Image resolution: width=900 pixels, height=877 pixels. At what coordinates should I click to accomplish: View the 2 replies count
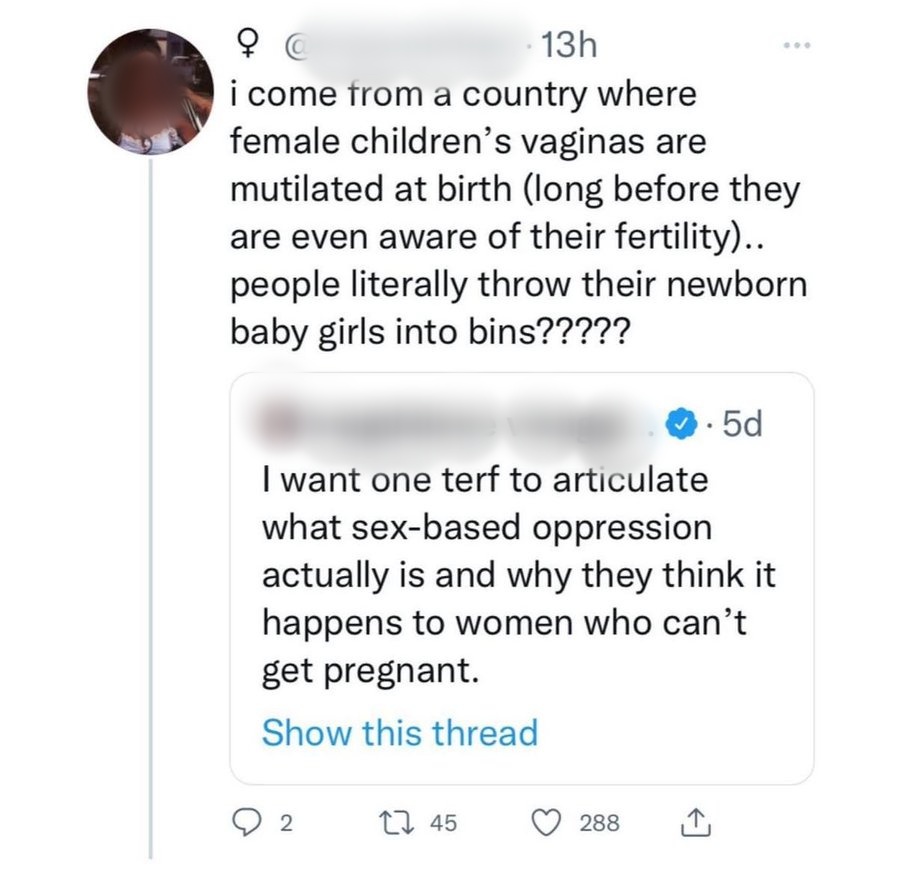286,823
